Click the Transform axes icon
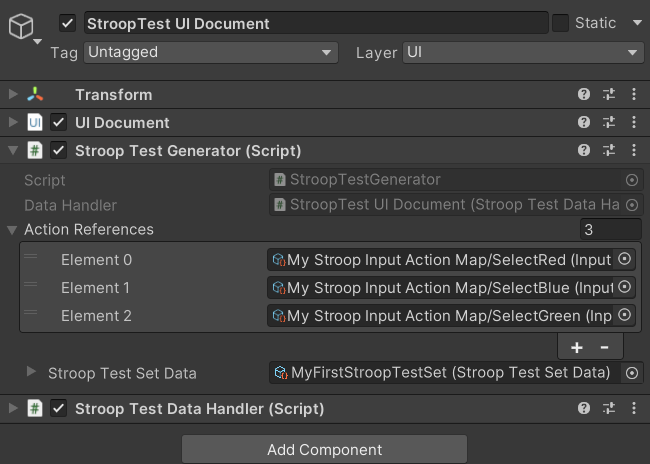 point(35,95)
